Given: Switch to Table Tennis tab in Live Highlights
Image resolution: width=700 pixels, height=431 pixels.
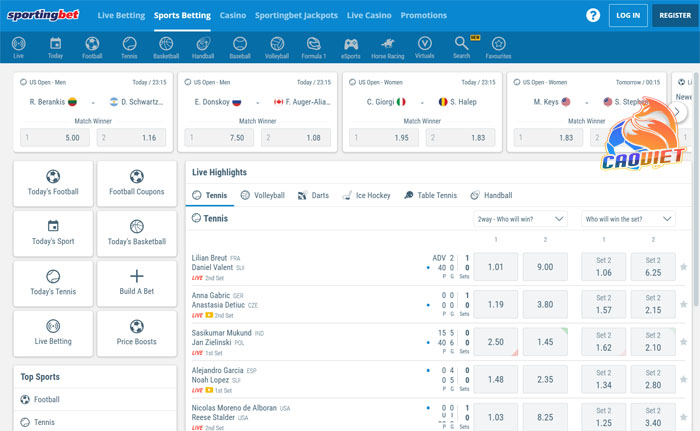Looking at the screenshot, I should coord(430,195).
